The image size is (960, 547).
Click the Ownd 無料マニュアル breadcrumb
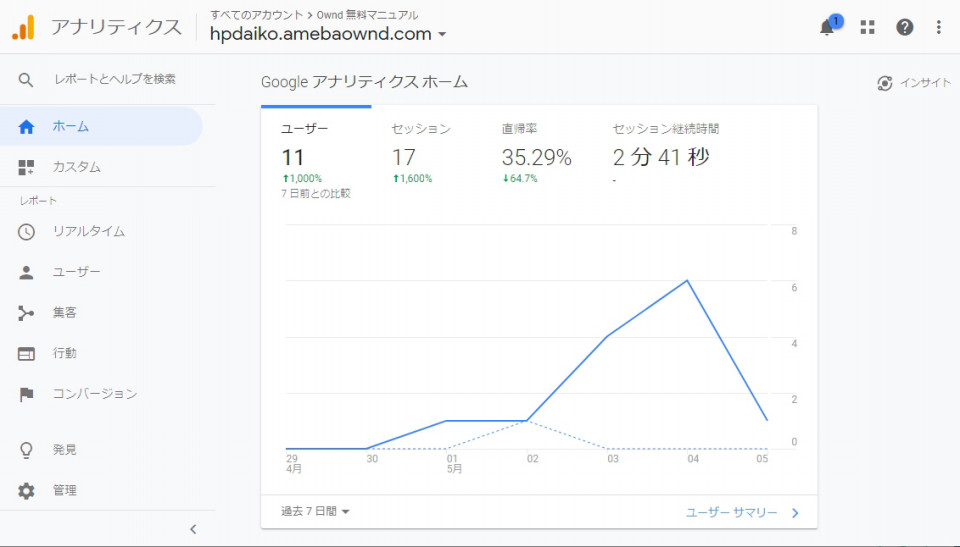point(367,15)
